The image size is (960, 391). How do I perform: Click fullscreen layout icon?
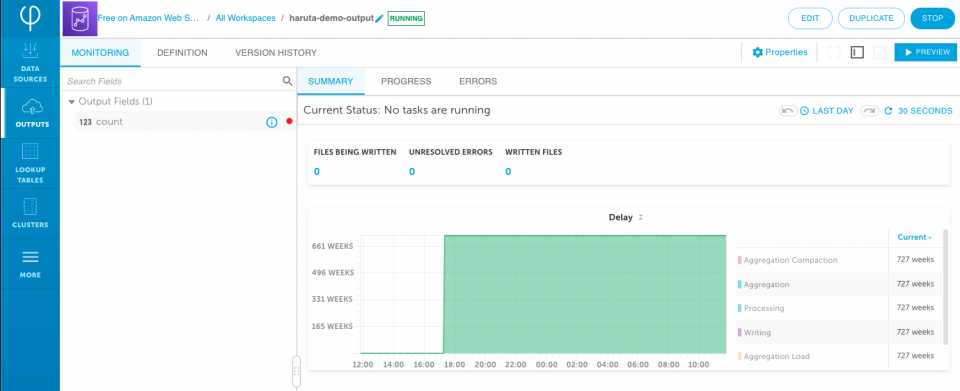pyautogui.click(x=834, y=53)
